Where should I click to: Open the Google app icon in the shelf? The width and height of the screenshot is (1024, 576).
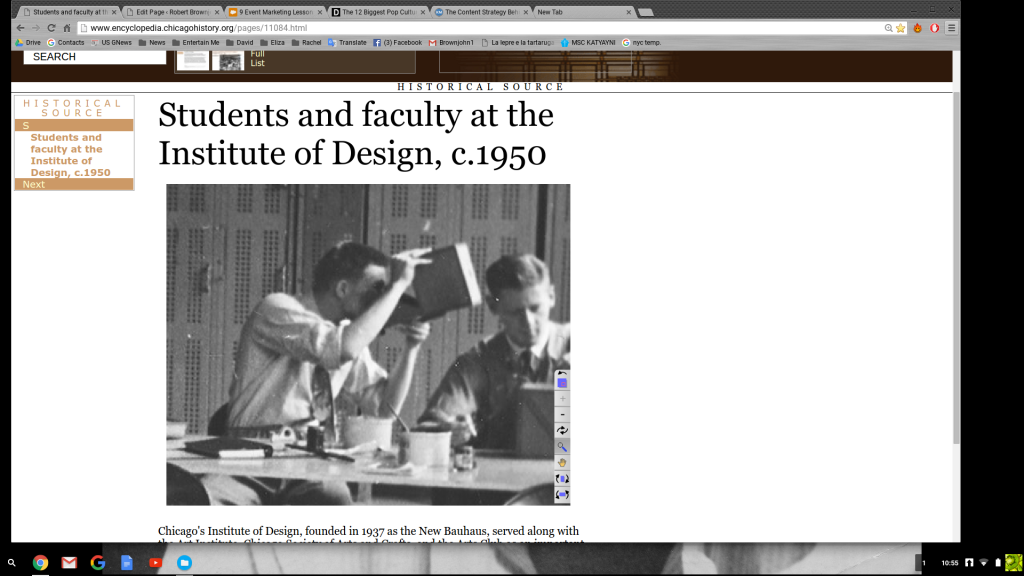tap(98, 562)
